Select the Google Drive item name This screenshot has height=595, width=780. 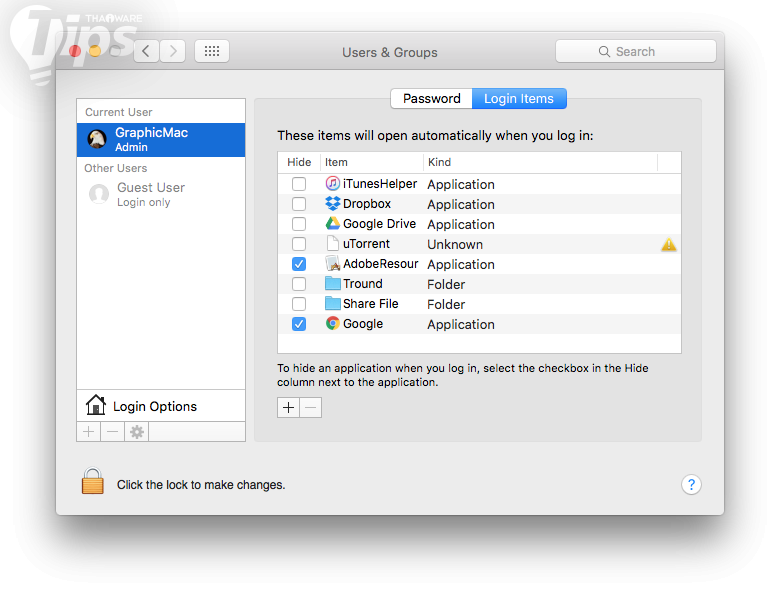coord(380,224)
